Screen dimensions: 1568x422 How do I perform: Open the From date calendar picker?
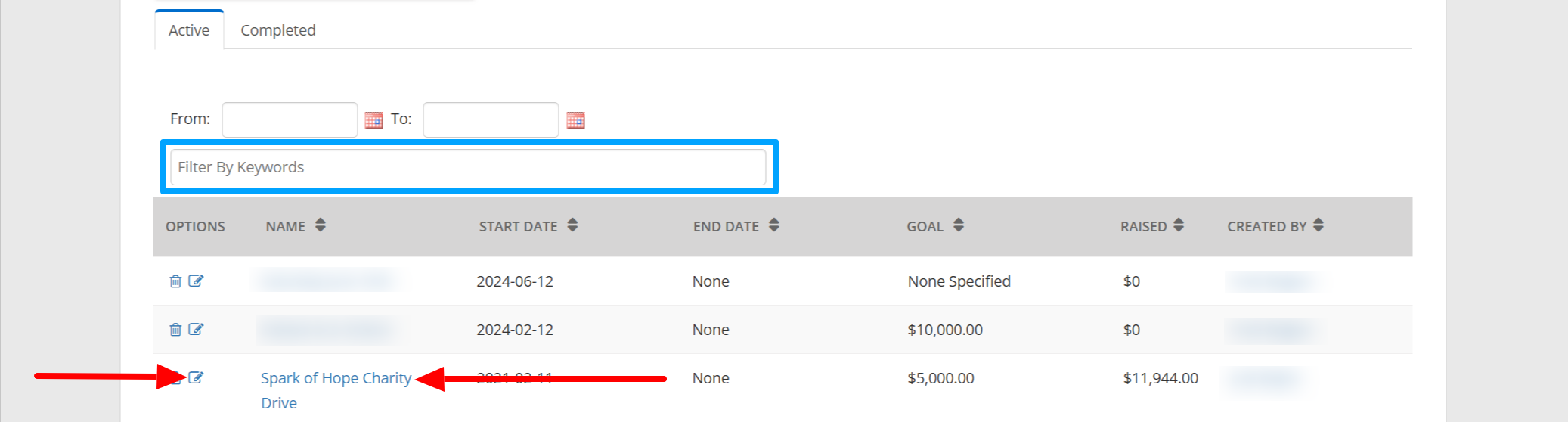pos(373,119)
